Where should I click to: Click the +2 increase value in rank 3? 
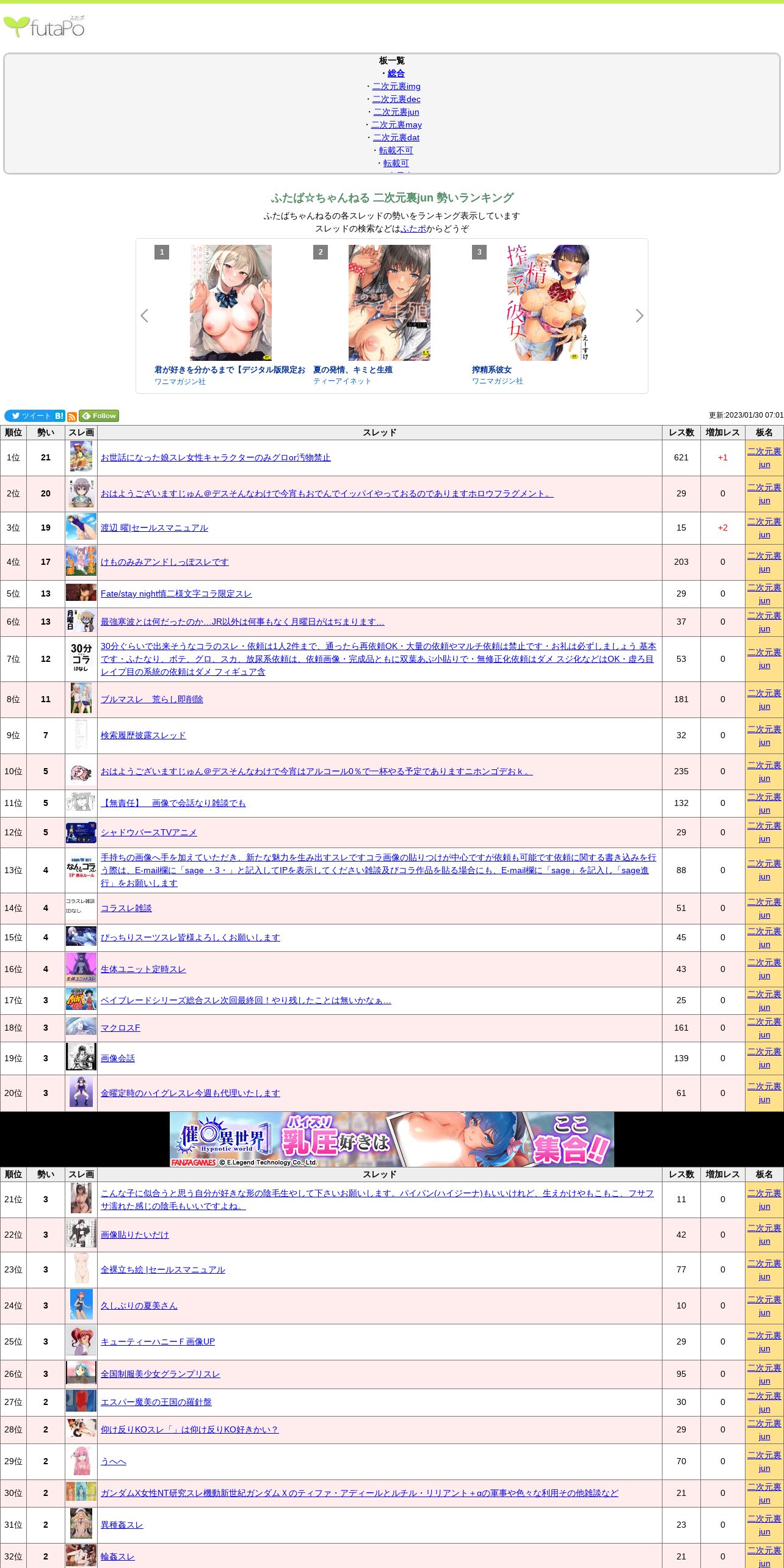723,528
